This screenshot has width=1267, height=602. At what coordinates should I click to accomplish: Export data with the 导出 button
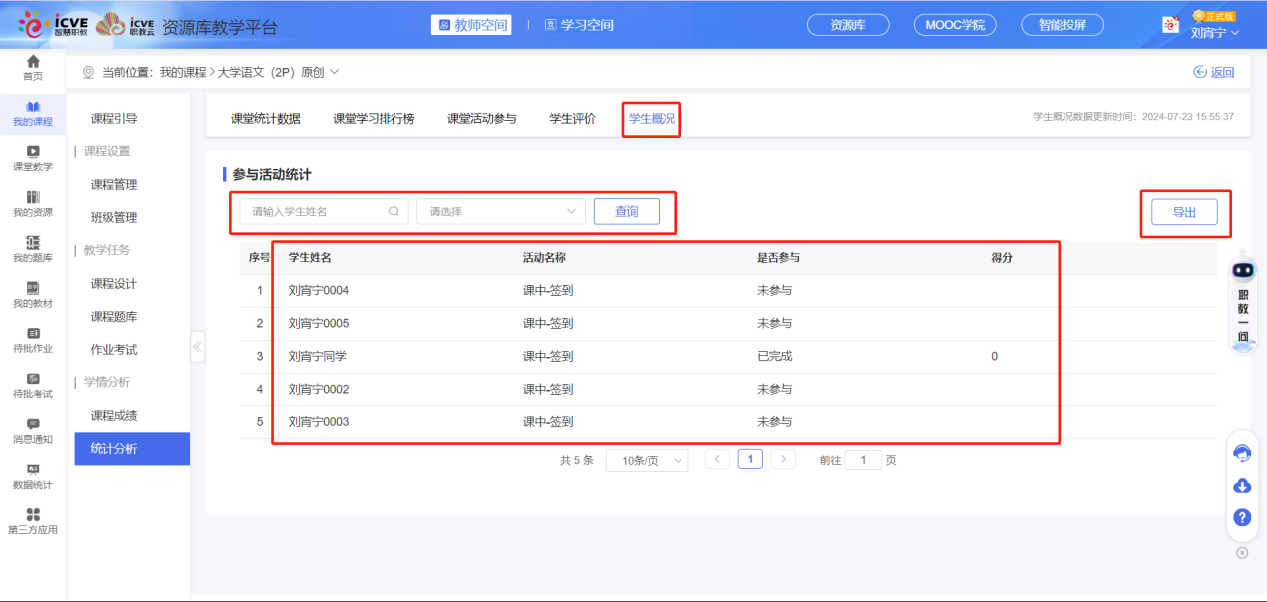coord(1185,211)
